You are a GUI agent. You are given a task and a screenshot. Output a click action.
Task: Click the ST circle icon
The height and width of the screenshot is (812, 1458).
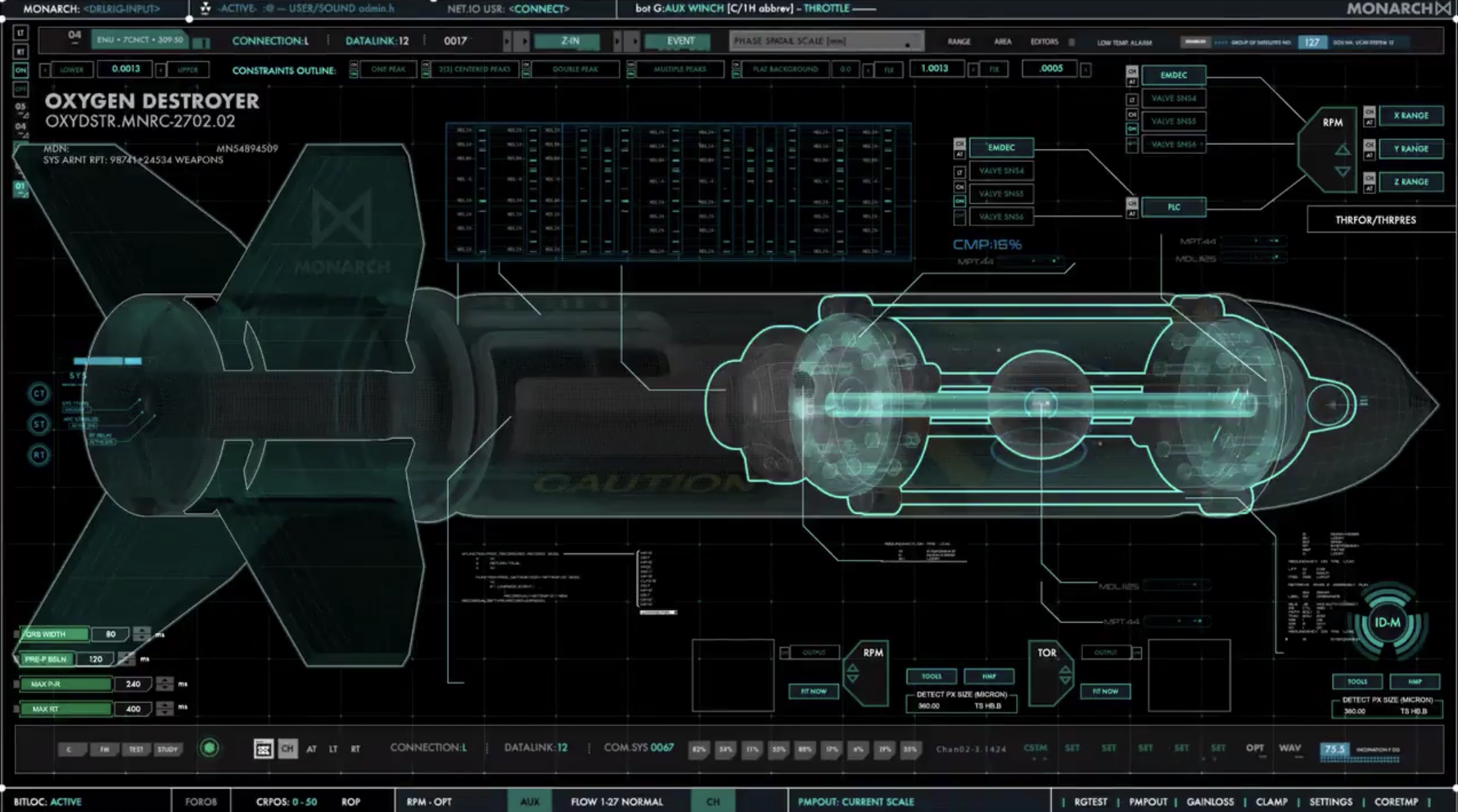[39, 424]
